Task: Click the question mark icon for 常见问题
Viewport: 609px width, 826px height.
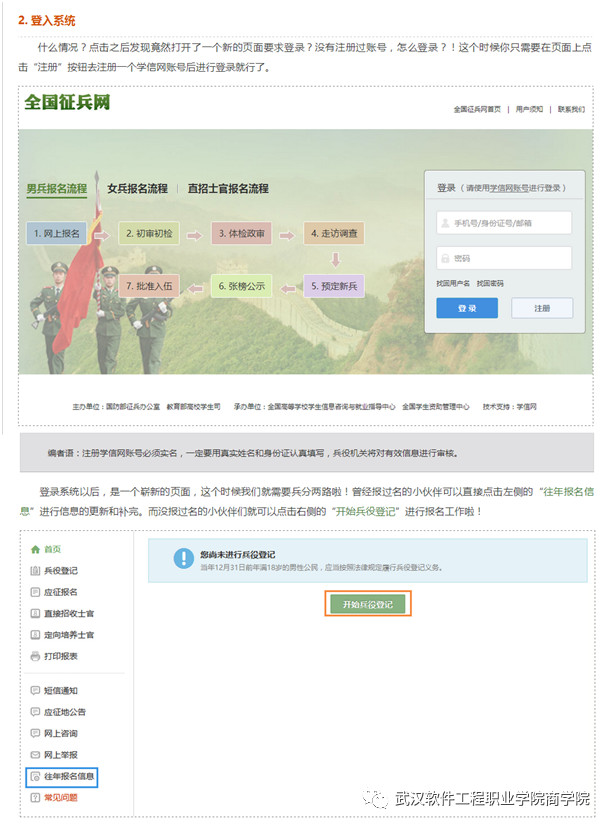Action: pyautogui.click(x=36, y=797)
